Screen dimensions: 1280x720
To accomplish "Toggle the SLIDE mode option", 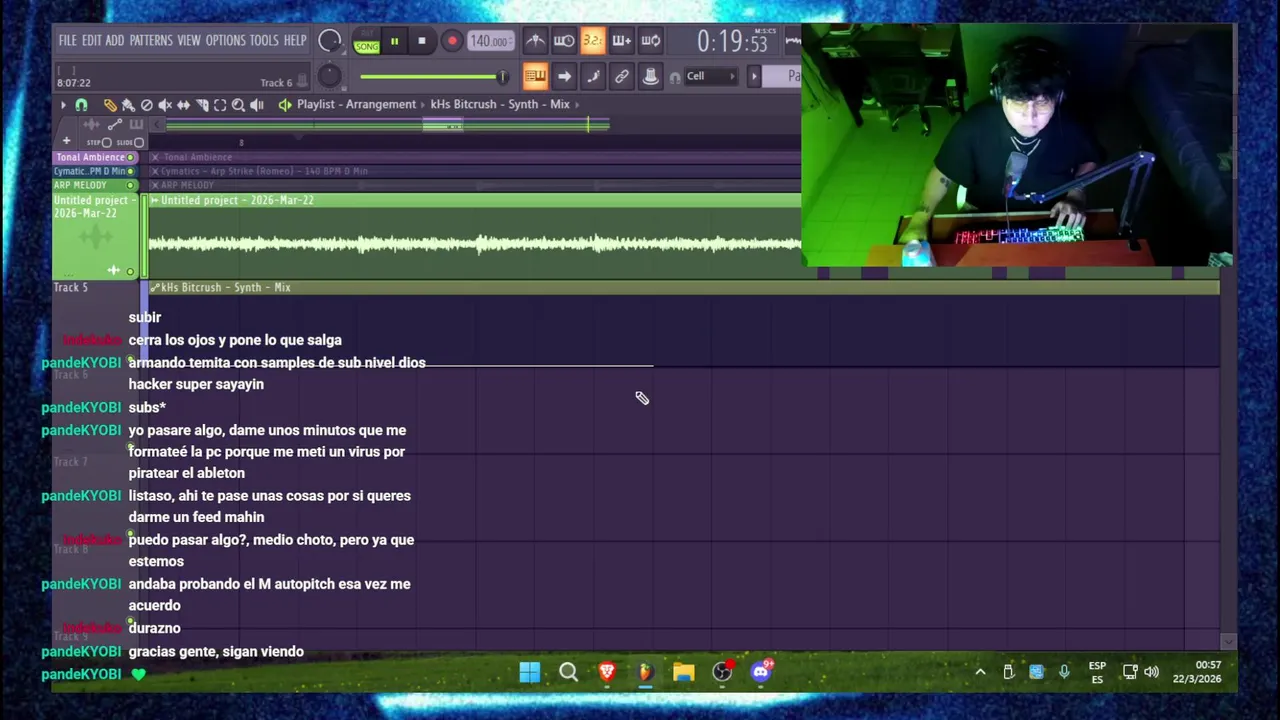I will [x=130, y=142].
